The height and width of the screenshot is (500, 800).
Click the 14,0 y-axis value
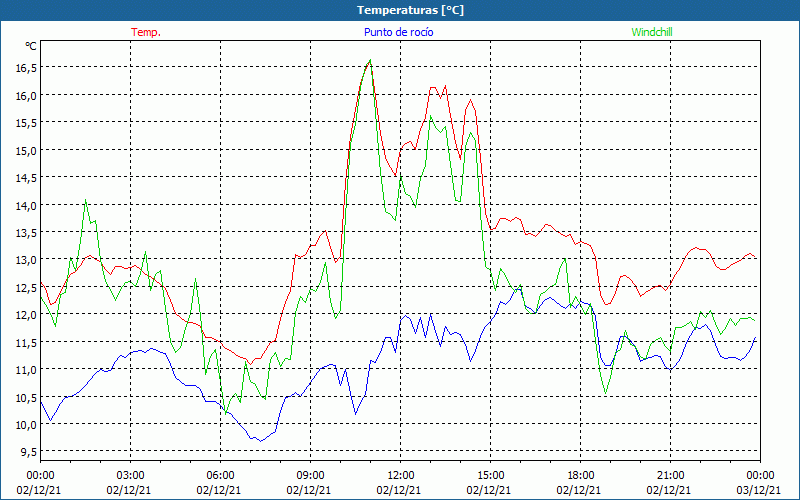pyautogui.click(x=26, y=205)
